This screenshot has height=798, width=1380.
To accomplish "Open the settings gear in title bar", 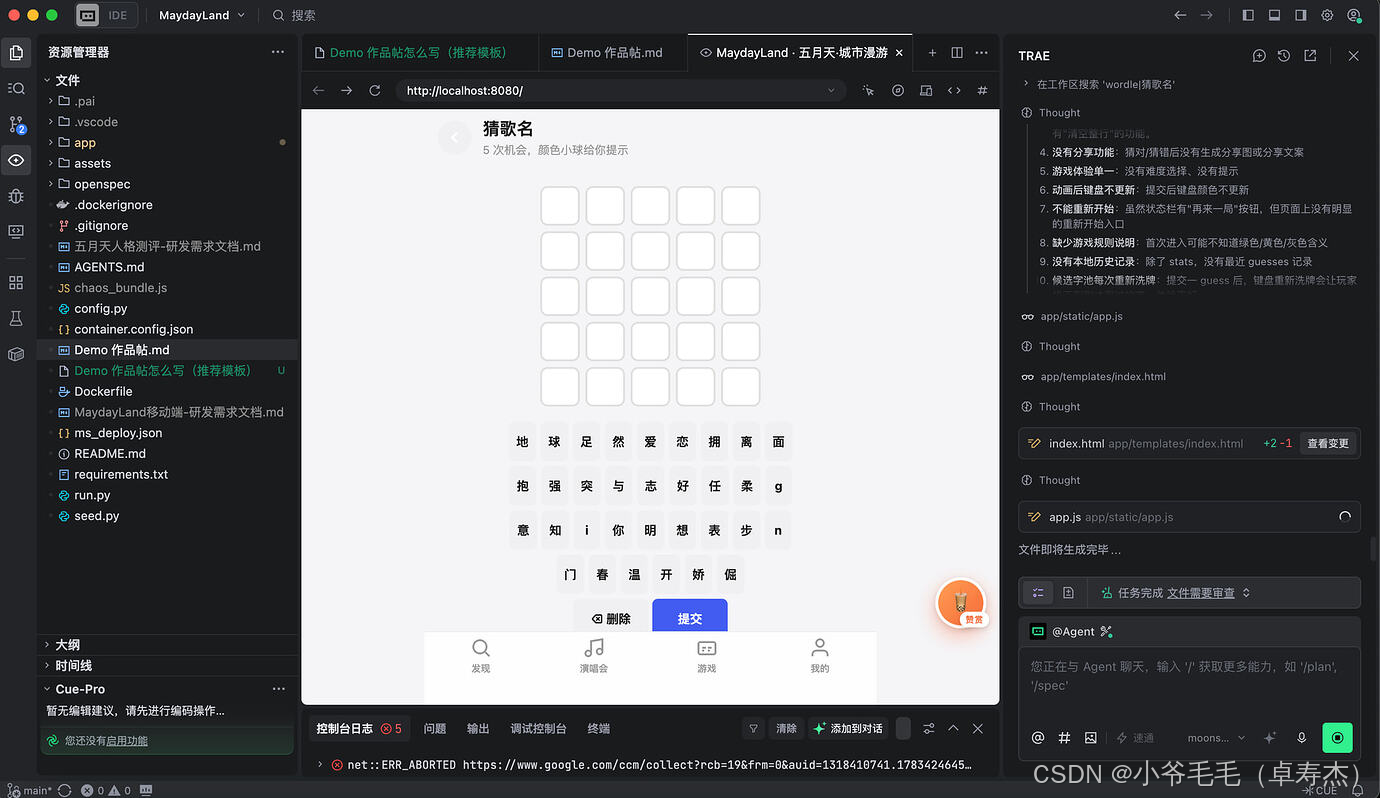I will 1327,15.
